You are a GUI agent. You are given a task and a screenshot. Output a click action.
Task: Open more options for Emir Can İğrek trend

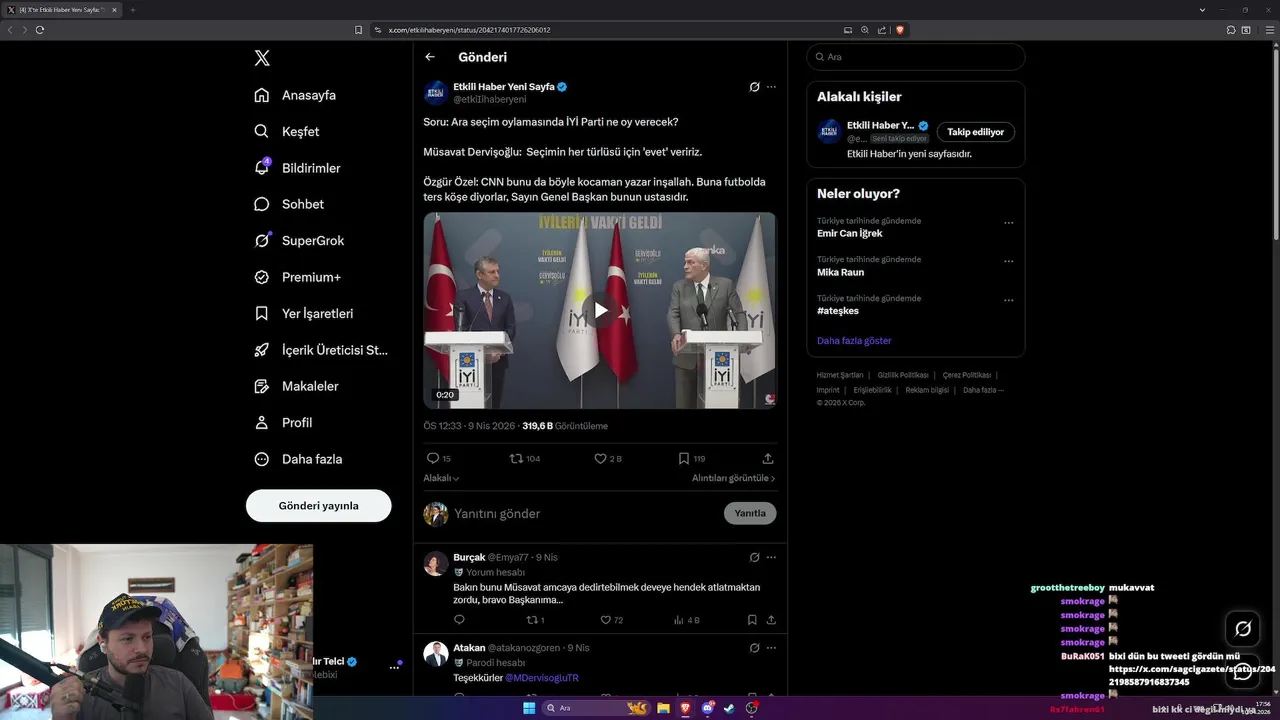tap(1008, 222)
